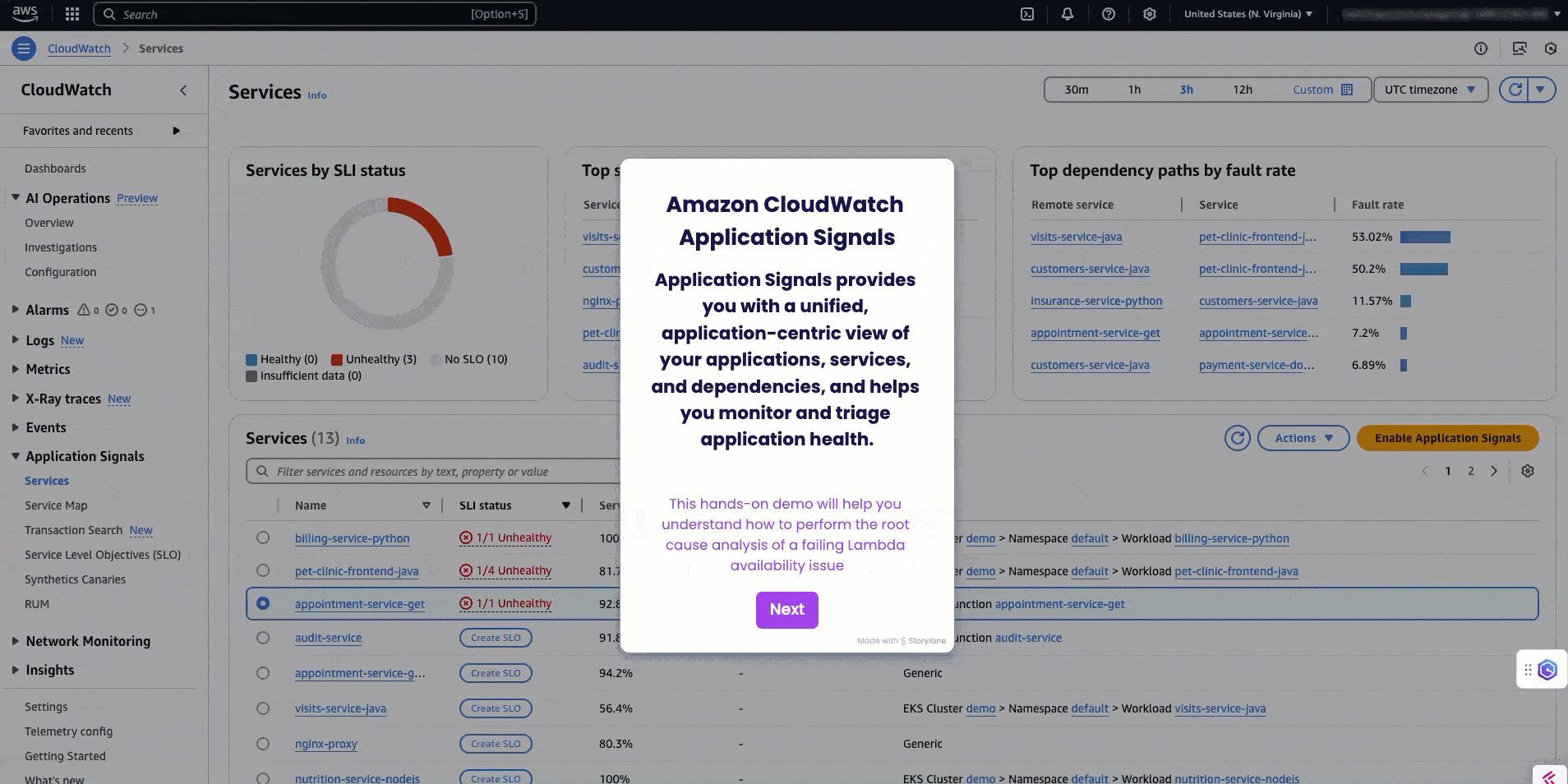Select the appointment-service-get radio button
The width and height of the screenshot is (1568, 784).
pyautogui.click(x=263, y=603)
